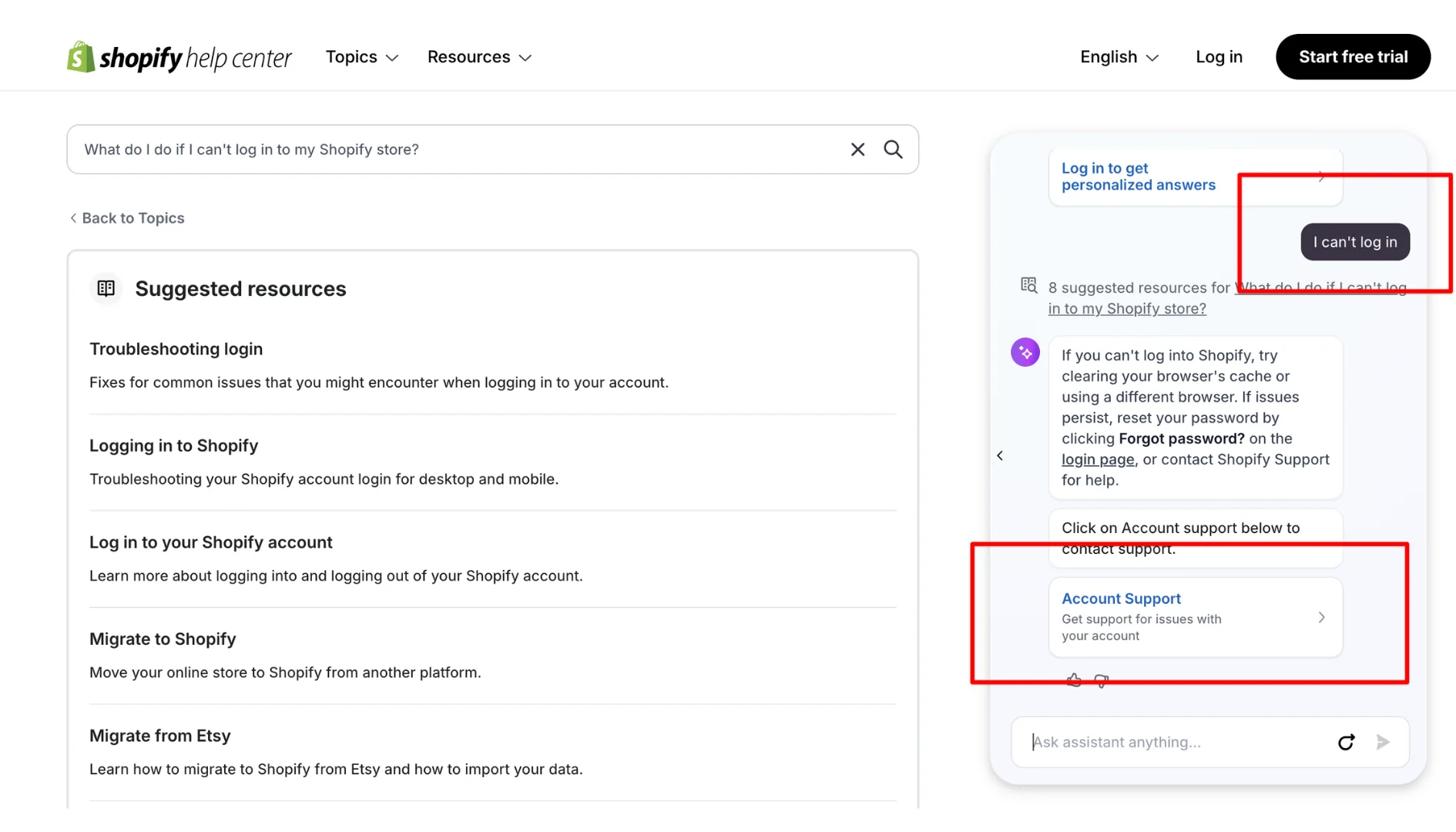Click the Suggested resources heading
Screen dimensions: 1456x832
pyautogui.click(x=240, y=289)
